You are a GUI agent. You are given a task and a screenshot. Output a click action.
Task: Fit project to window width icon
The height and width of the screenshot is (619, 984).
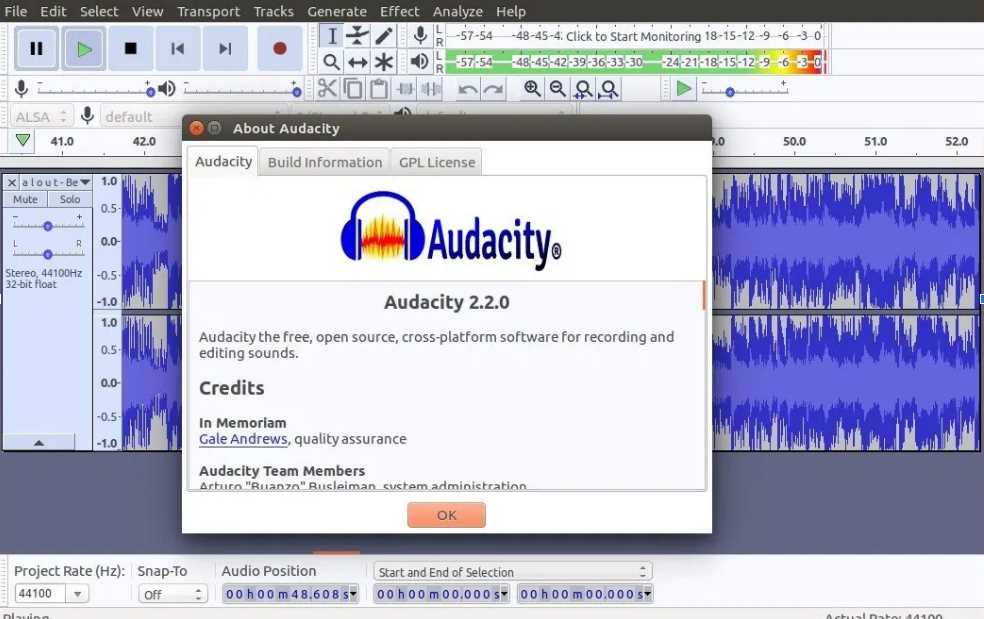pyautogui.click(x=609, y=89)
